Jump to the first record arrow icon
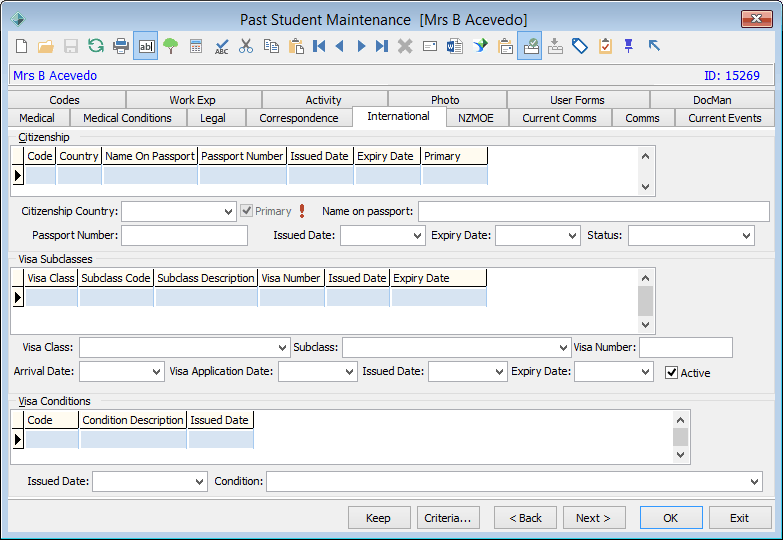This screenshot has width=783, height=540. 319,46
